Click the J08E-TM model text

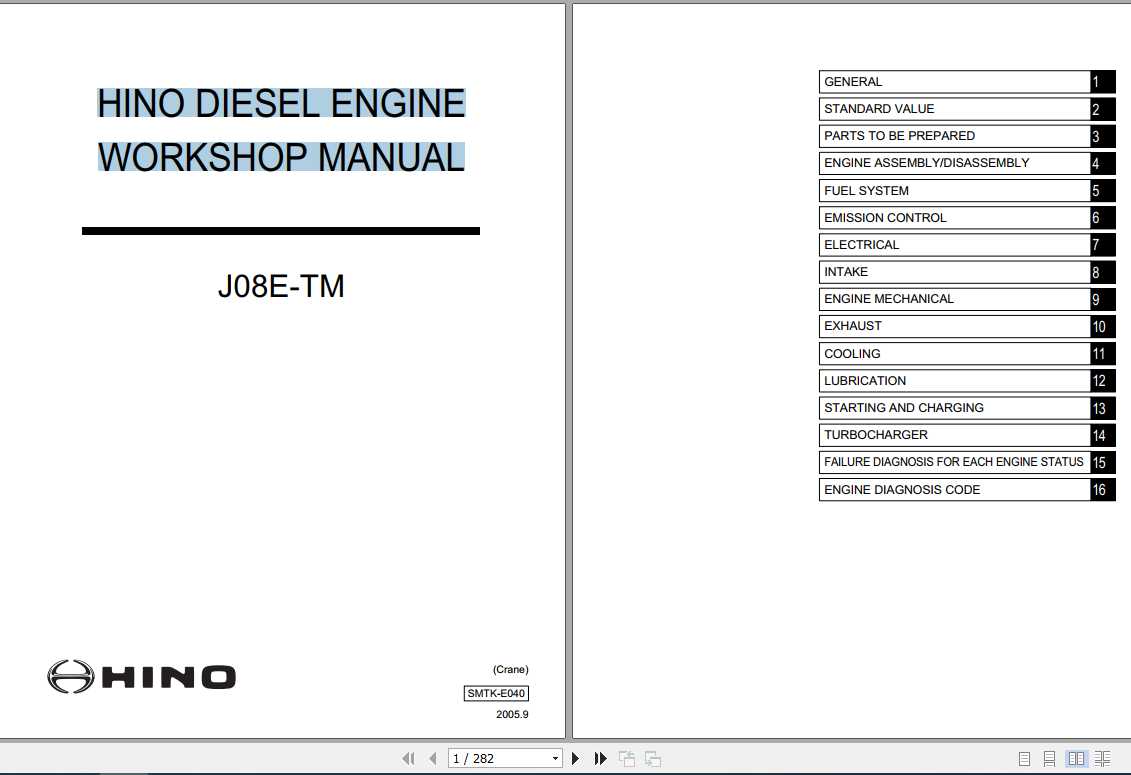coord(281,286)
